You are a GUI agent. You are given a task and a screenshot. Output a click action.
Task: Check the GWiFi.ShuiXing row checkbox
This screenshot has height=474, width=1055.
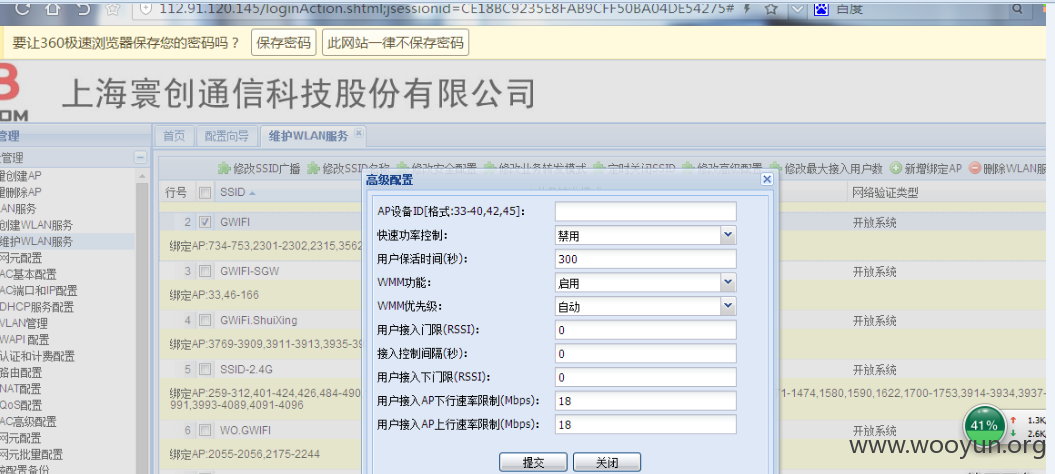(x=205, y=320)
